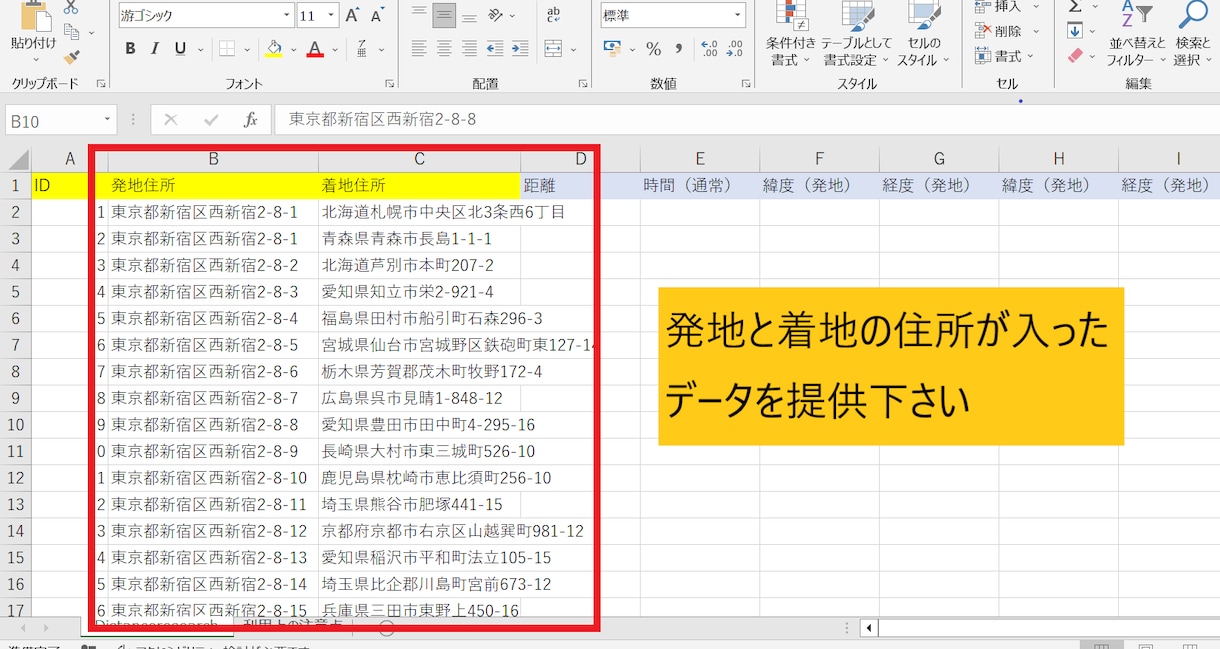Toggle center horizontal alignment
Image resolution: width=1220 pixels, height=649 pixels.
444,49
